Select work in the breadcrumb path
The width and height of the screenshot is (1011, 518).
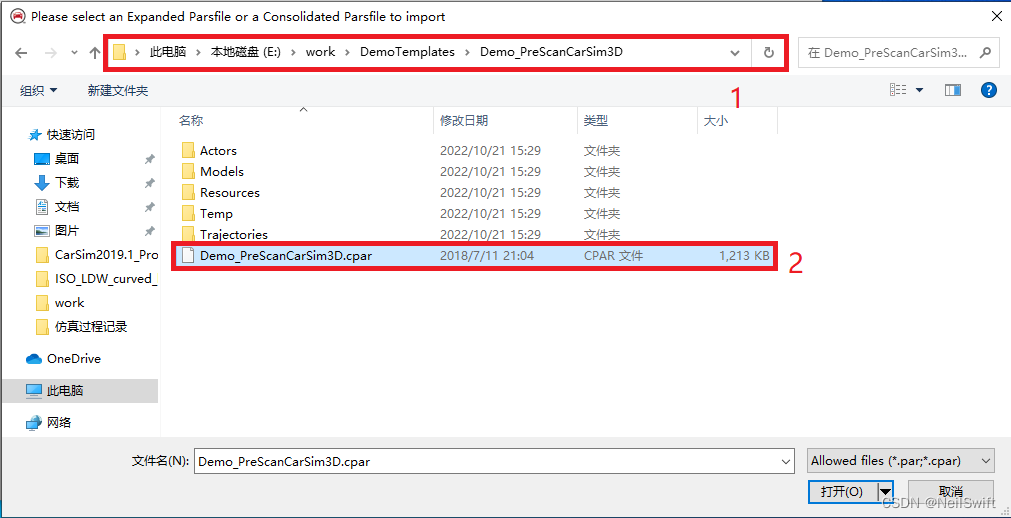[x=320, y=52]
